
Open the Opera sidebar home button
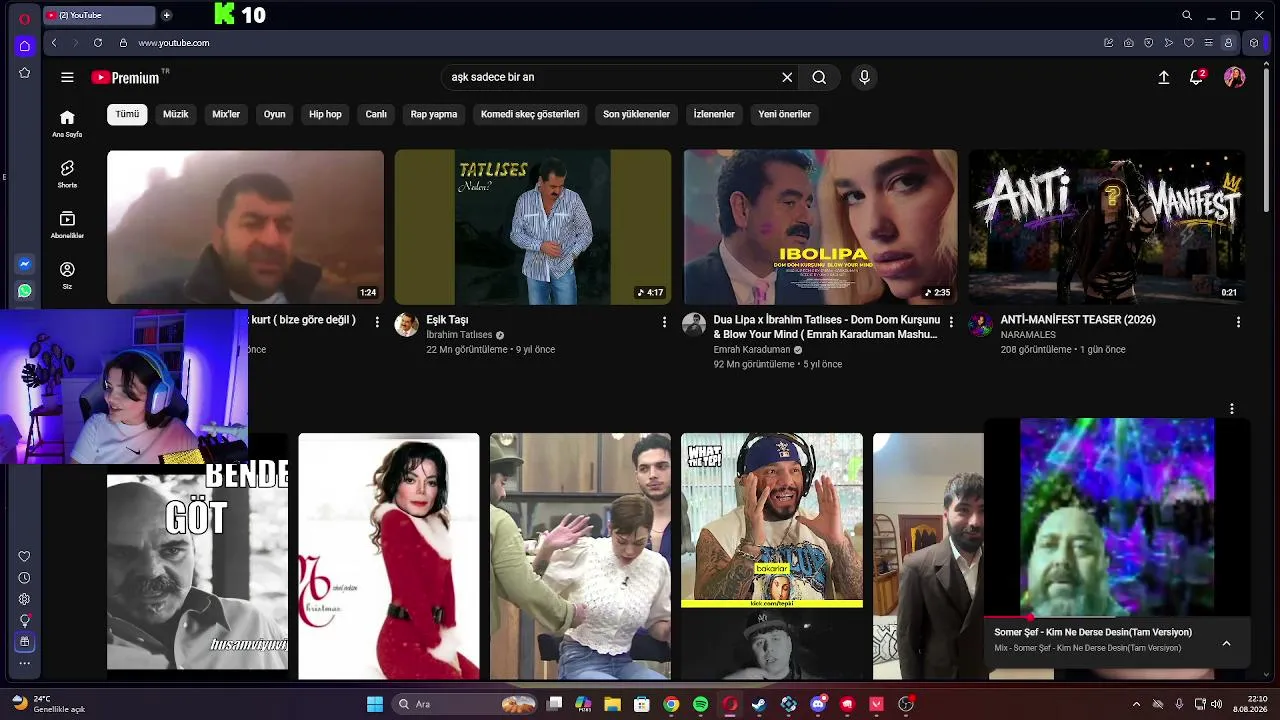[x=25, y=46]
